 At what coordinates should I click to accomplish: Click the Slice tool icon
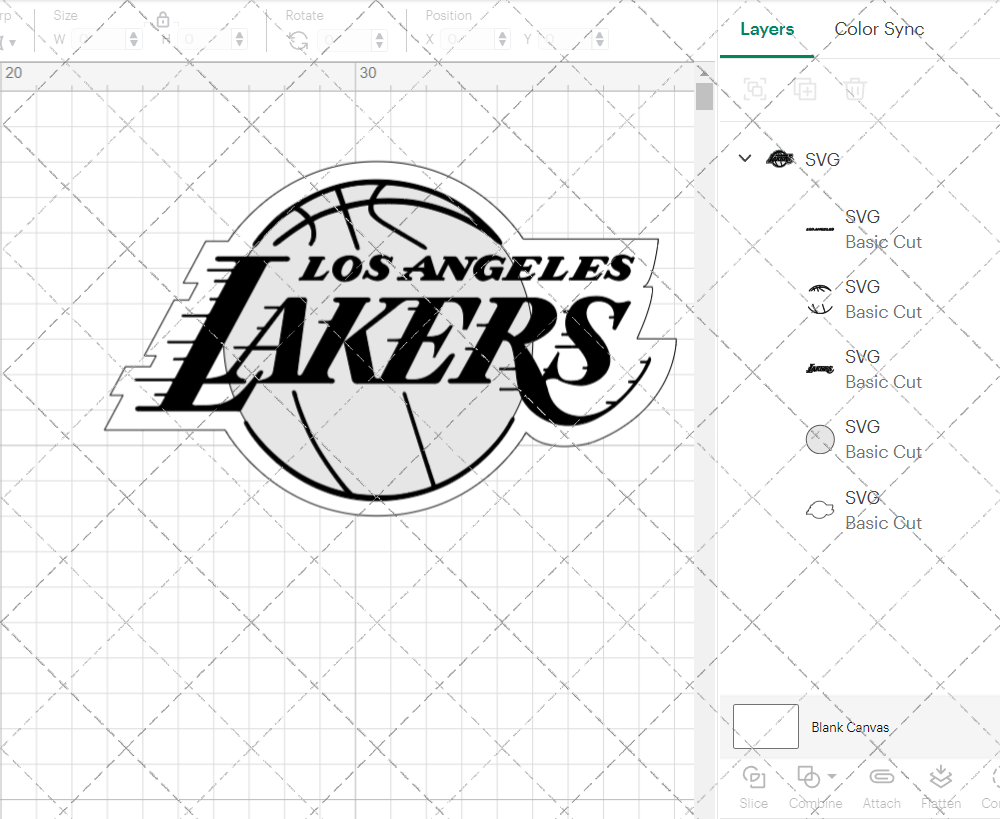[x=754, y=778]
